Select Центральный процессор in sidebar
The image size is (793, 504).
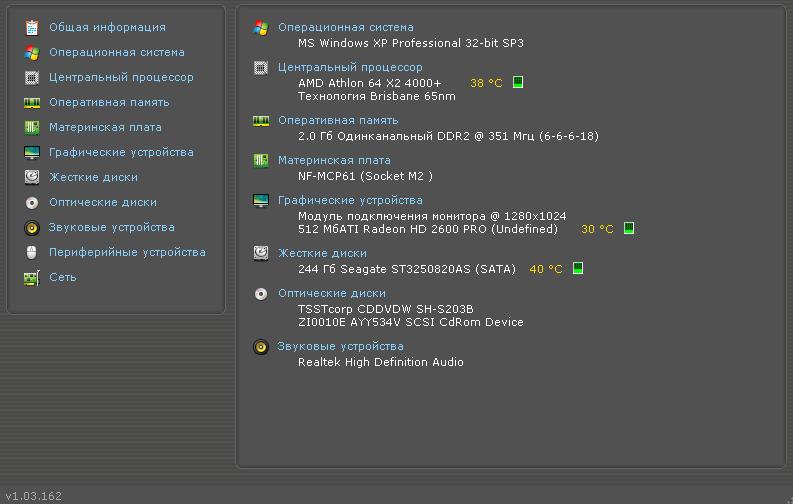[121, 77]
